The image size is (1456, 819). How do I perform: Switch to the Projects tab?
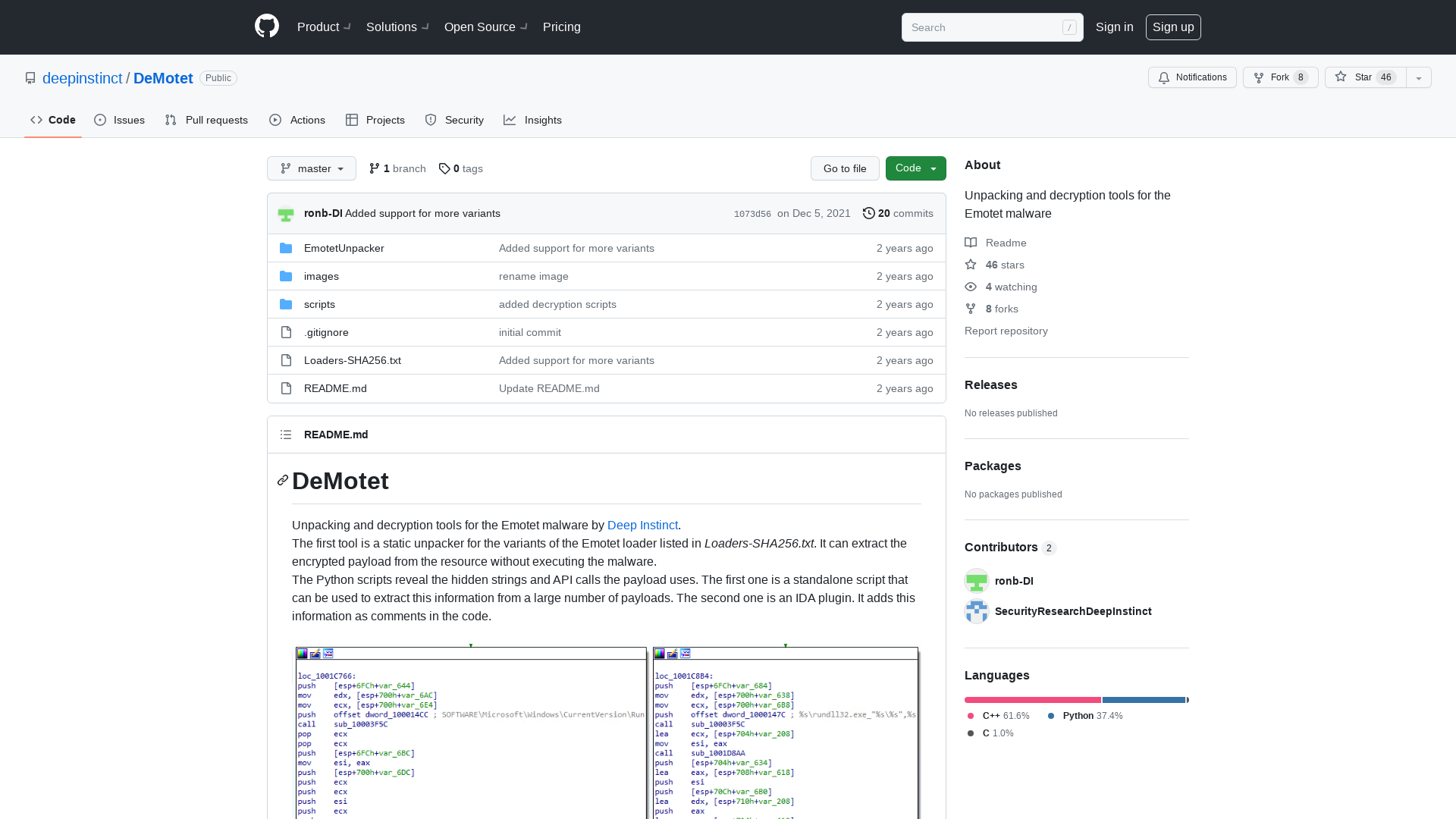375,120
